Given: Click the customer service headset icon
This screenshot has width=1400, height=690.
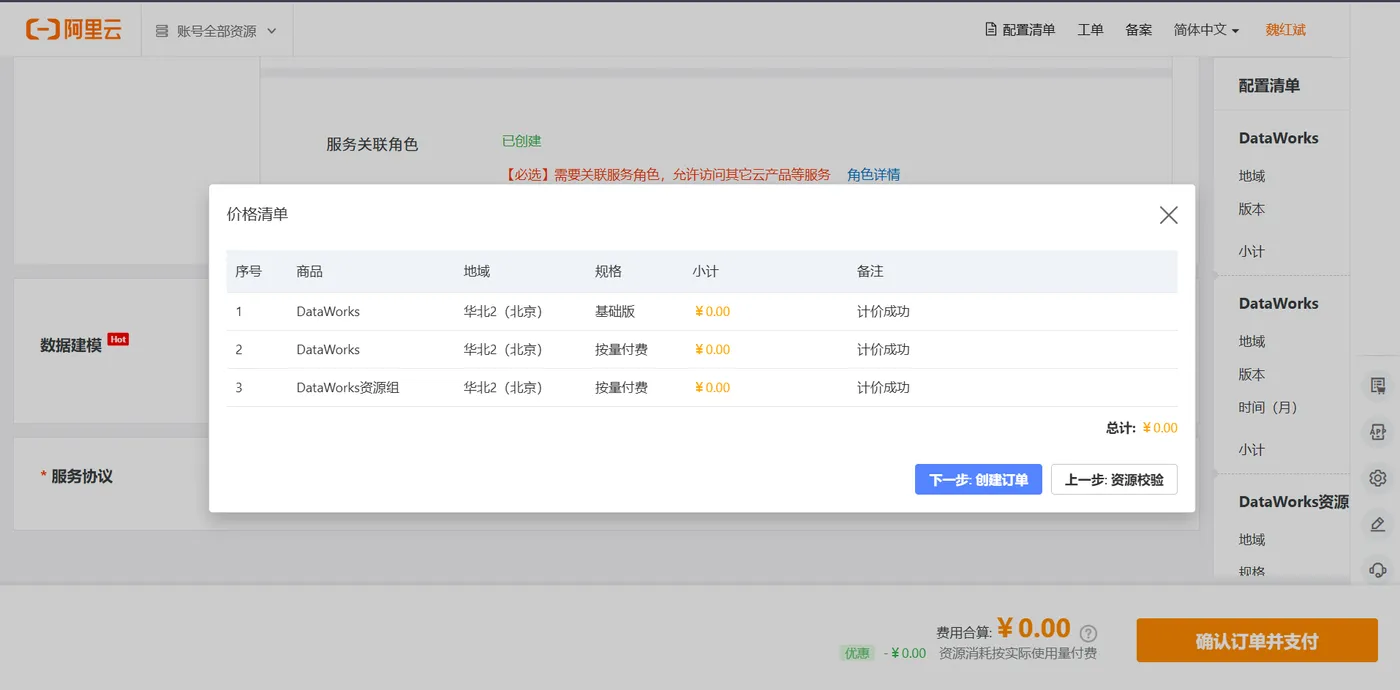Looking at the screenshot, I should pyautogui.click(x=1378, y=570).
